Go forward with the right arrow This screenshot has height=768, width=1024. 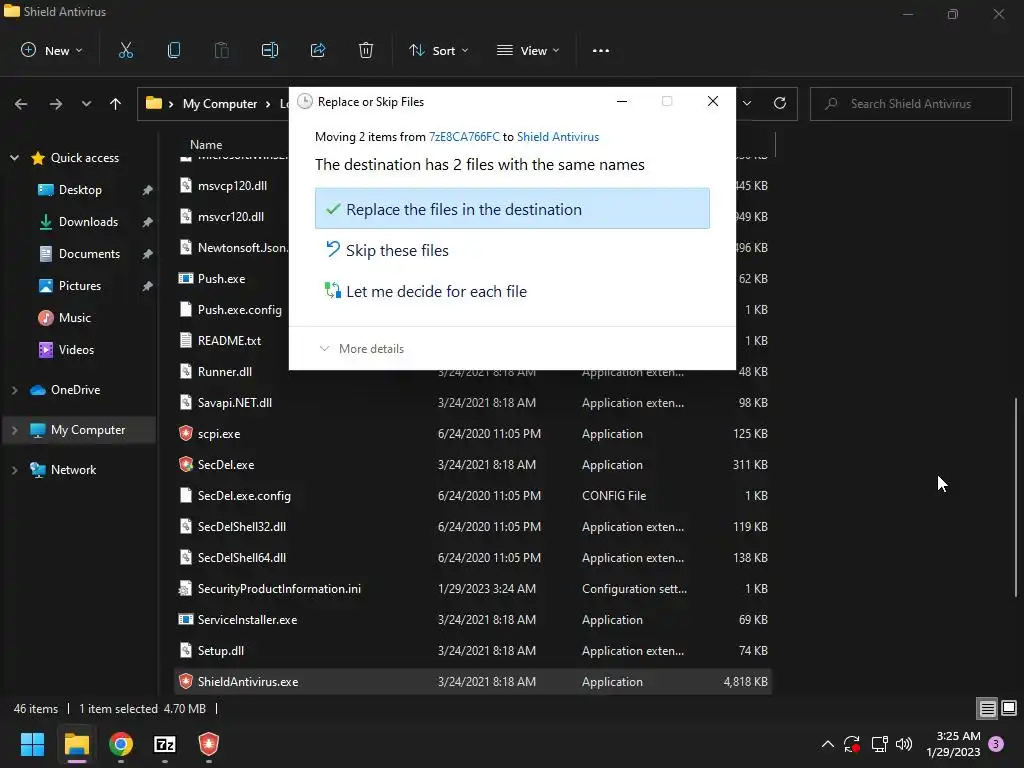click(x=56, y=104)
